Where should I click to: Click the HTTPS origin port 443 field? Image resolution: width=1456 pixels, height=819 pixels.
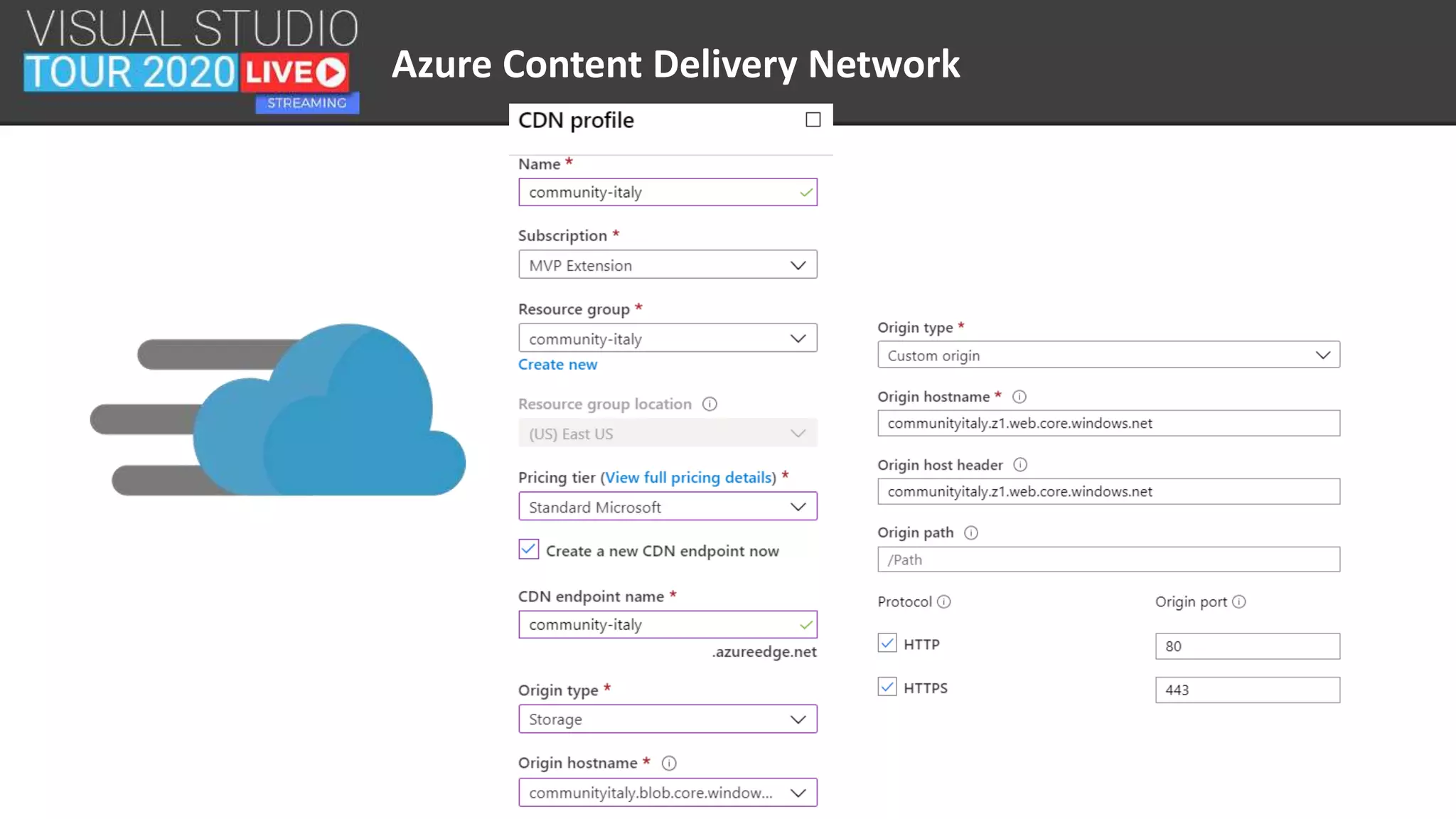pos(1247,690)
